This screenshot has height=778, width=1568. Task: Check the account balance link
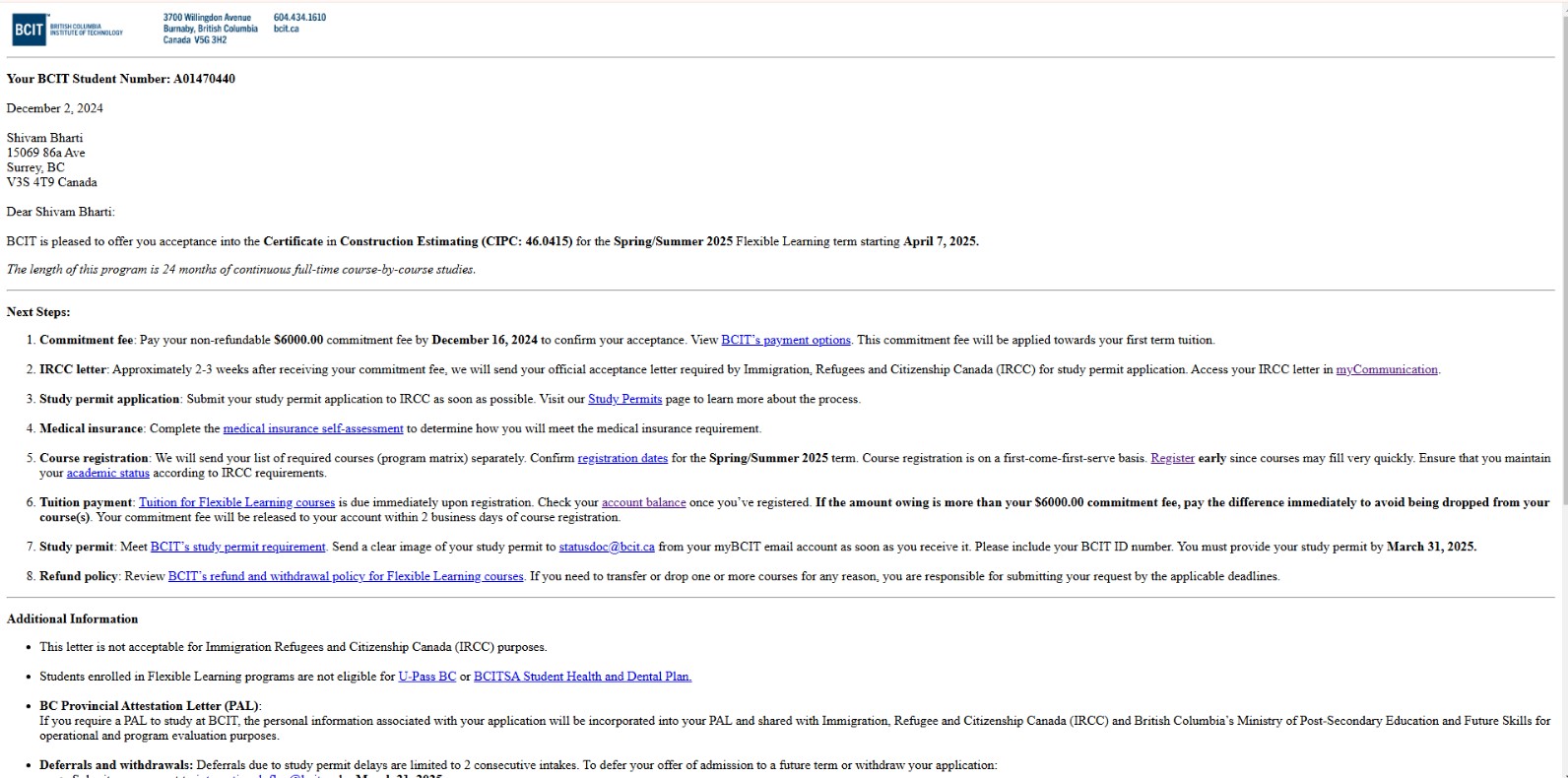click(643, 502)
